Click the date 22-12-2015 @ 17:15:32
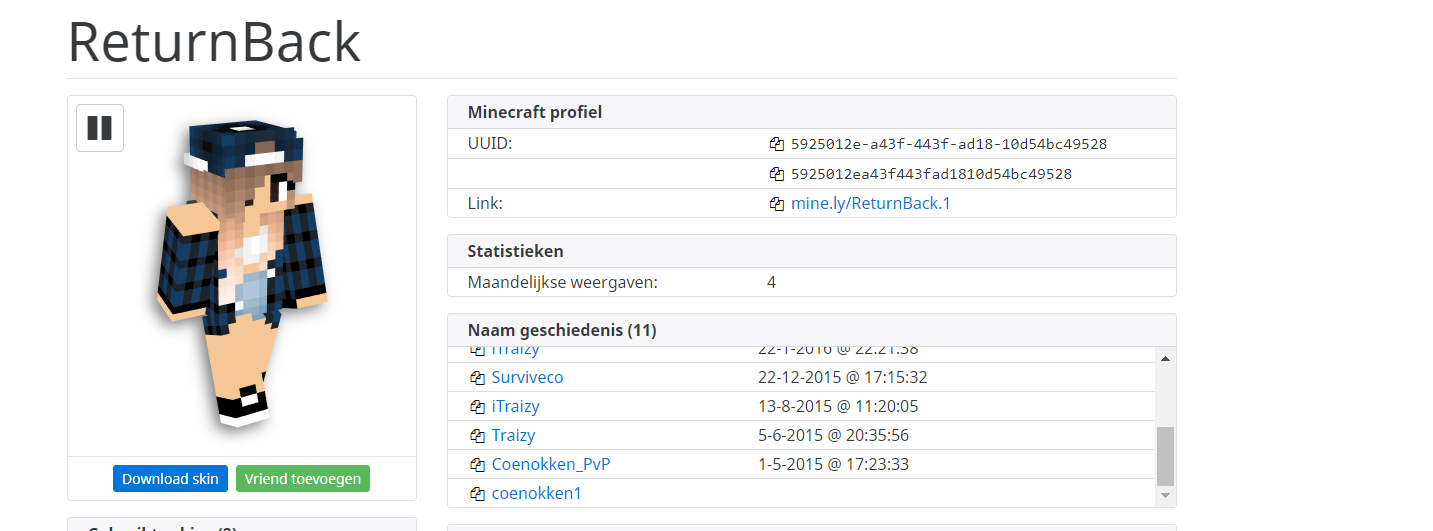This screenshot has height=531, width=1433. click(x=843, y=378)
